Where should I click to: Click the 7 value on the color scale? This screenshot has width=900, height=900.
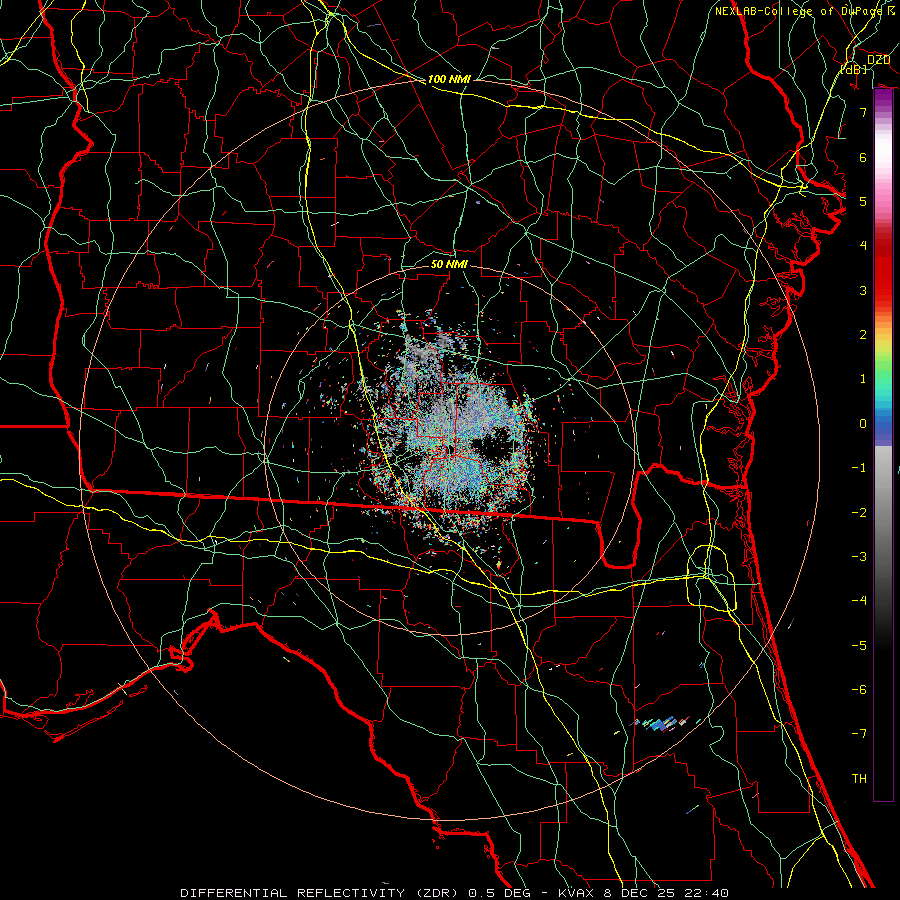(x=863, y=112)
